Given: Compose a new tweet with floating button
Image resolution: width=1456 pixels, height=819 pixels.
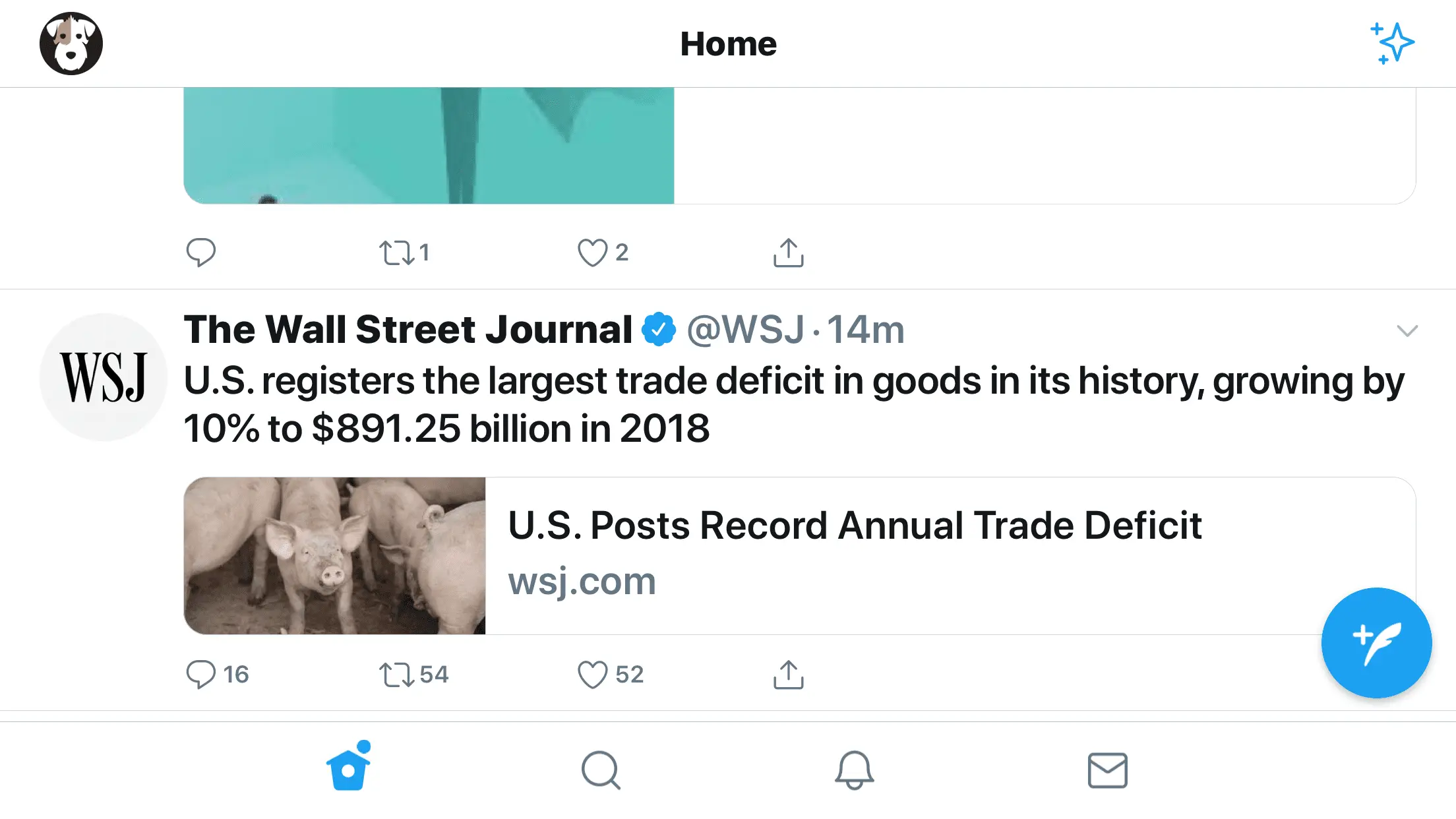Looking at the screenshot, I should 1376,642.
